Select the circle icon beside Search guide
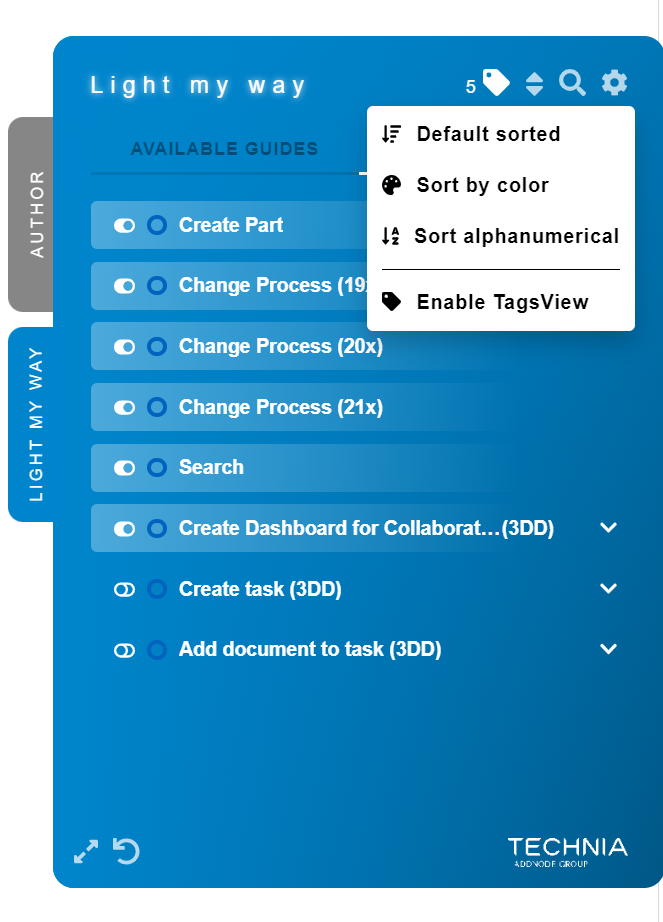 [157, 467]
